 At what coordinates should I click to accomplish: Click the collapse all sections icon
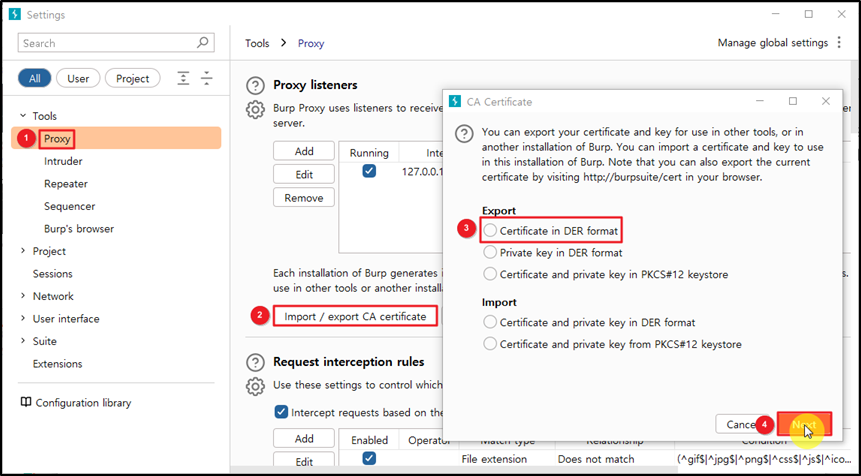pyautogui.click(x=206, y=79)
